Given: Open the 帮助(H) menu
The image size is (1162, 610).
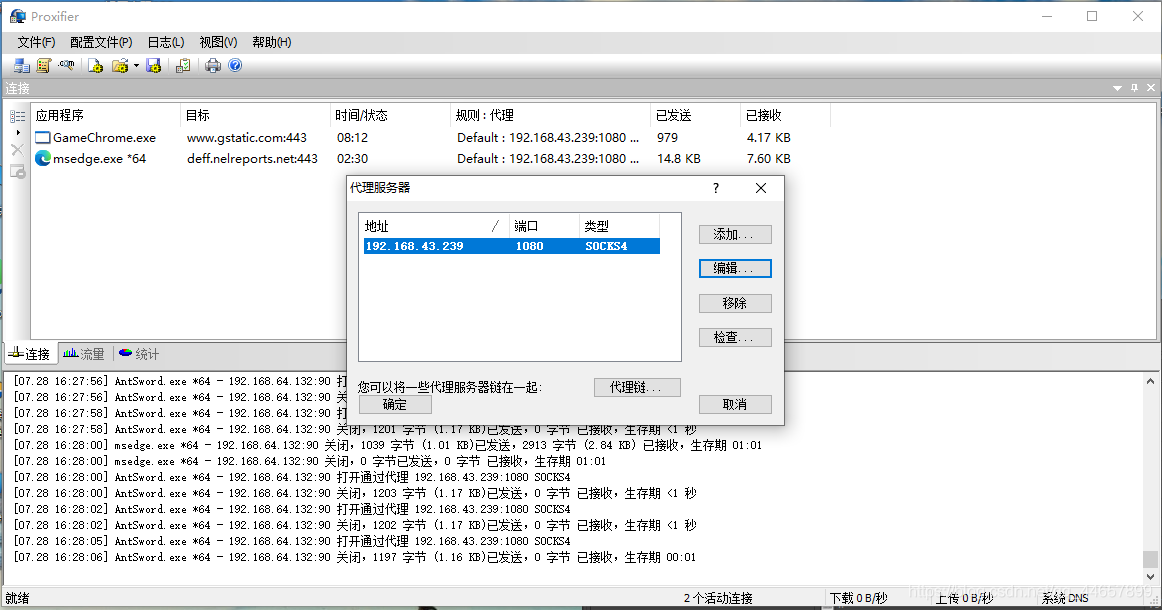Looking at the screenshot, I should point(271,42).
